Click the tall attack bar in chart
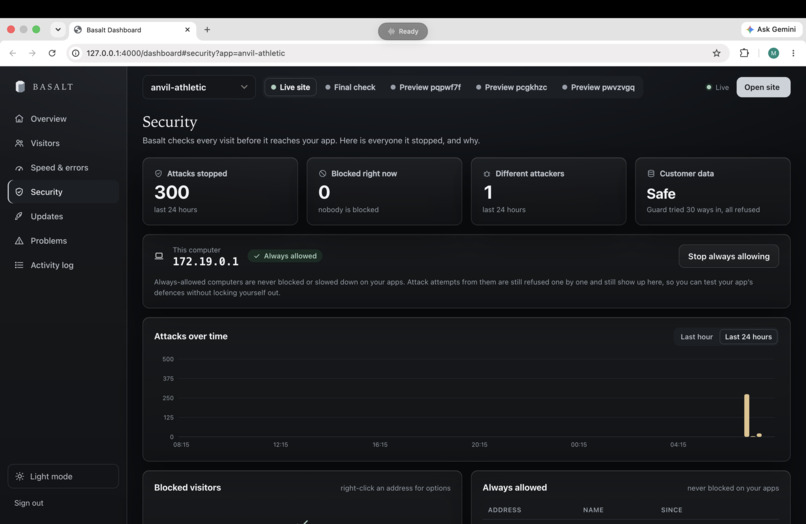Screen dimensions: 806x524 [x=746, y=415]
